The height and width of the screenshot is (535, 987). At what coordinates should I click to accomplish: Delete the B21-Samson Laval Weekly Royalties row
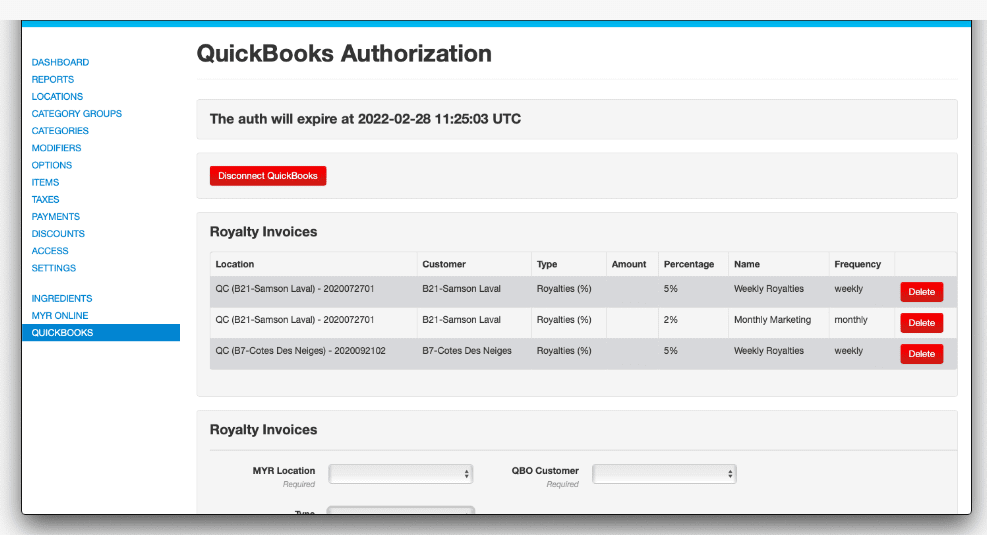(x=922, y=291)
